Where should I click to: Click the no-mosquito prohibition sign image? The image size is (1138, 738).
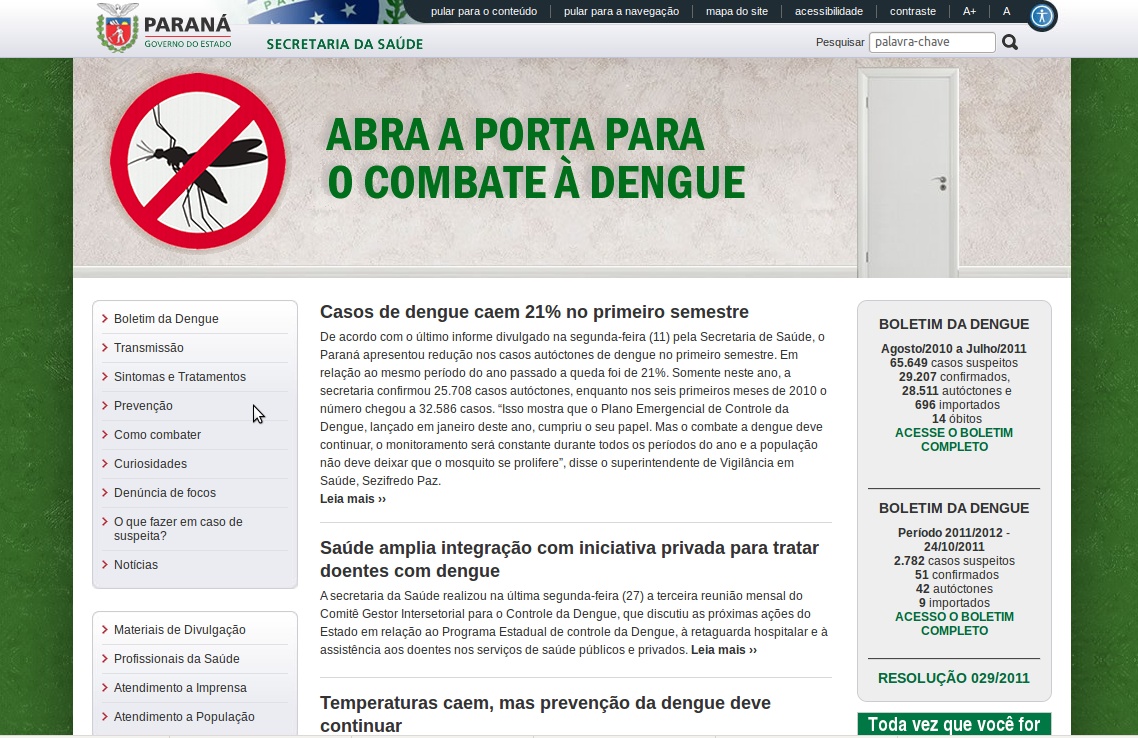tap(198, 162)
